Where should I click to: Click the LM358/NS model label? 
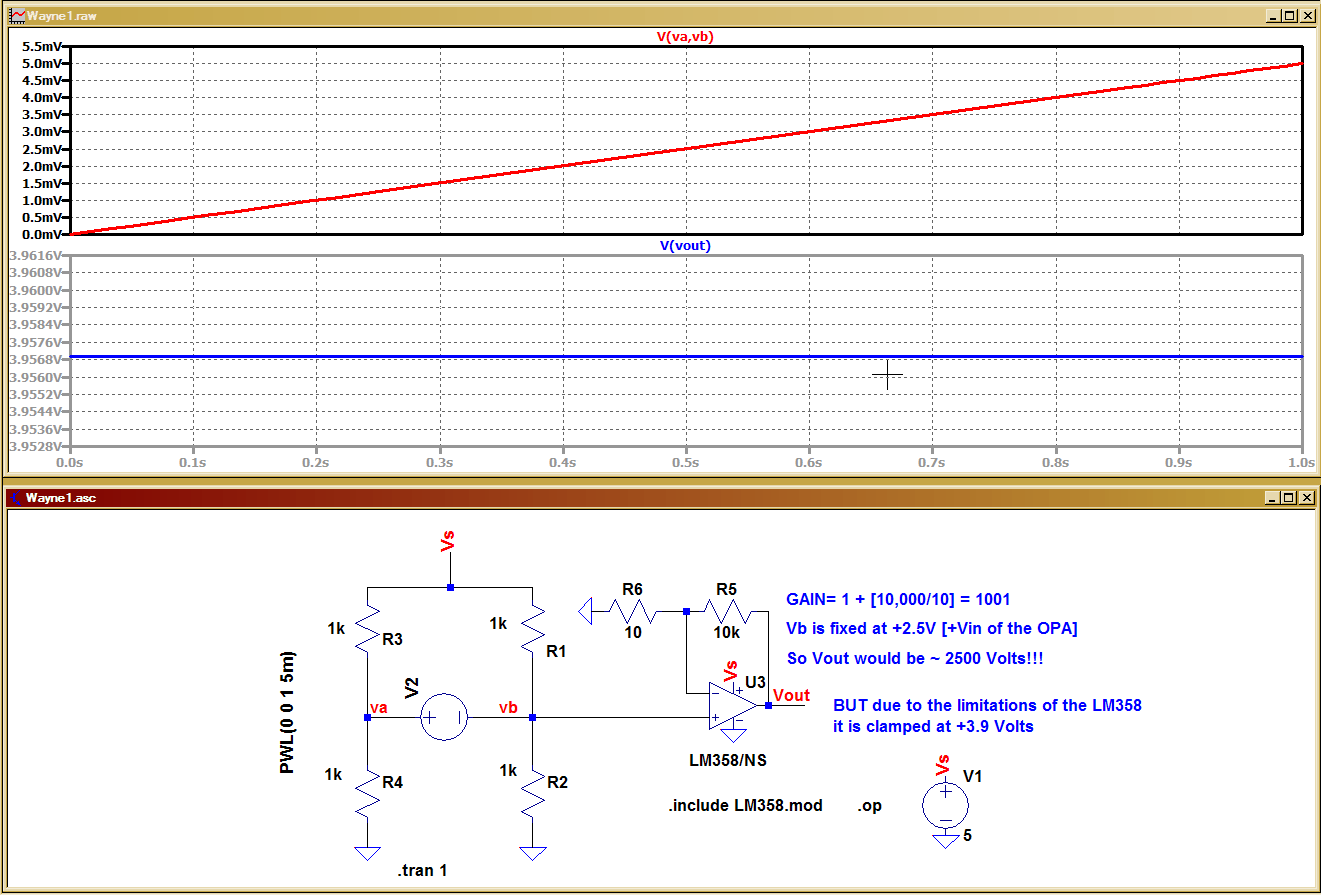pos(728,760)
